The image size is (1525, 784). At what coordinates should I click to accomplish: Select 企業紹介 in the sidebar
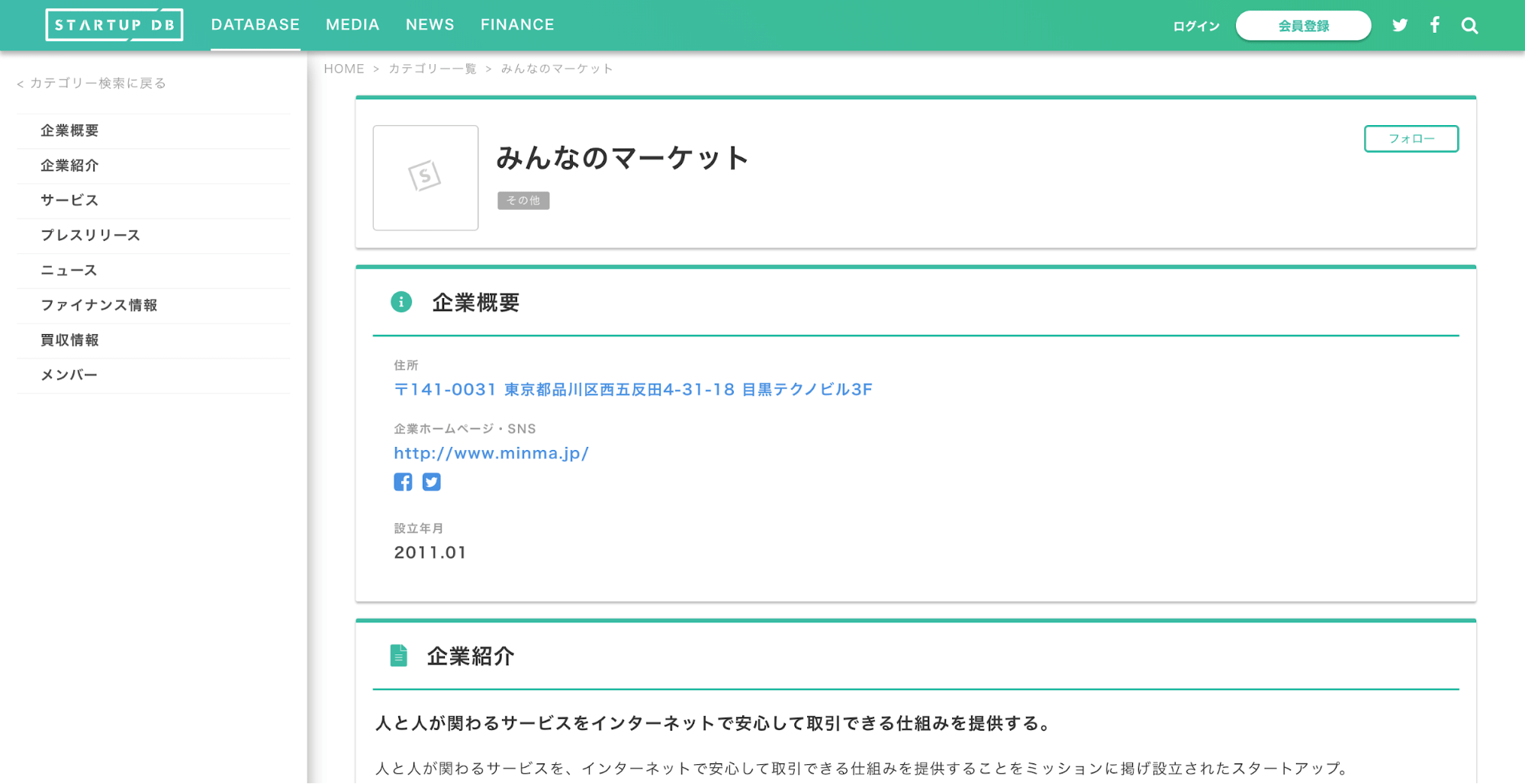153,165
